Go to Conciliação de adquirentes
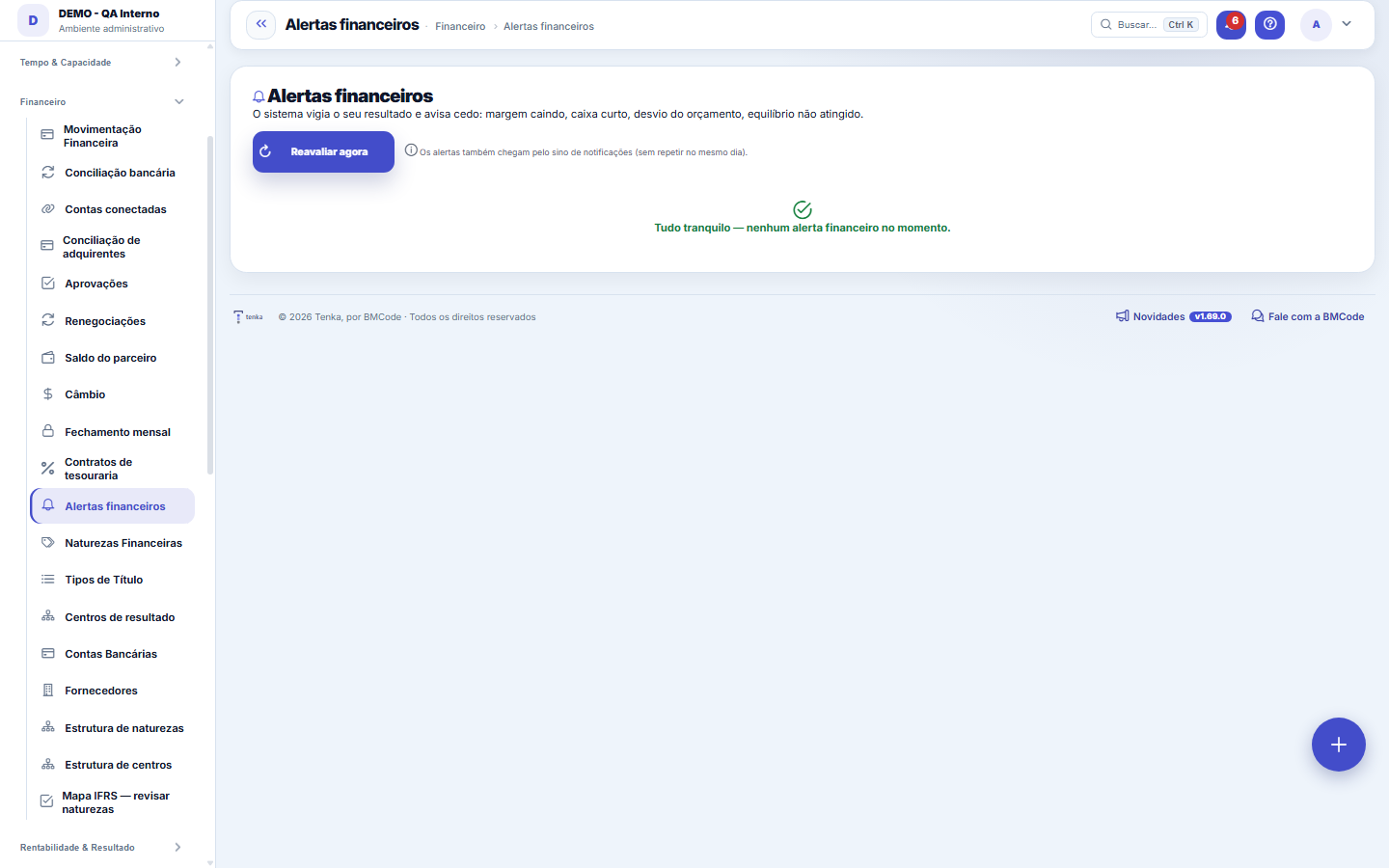The height and width of the screenshot is (868, 1389). 112,247
